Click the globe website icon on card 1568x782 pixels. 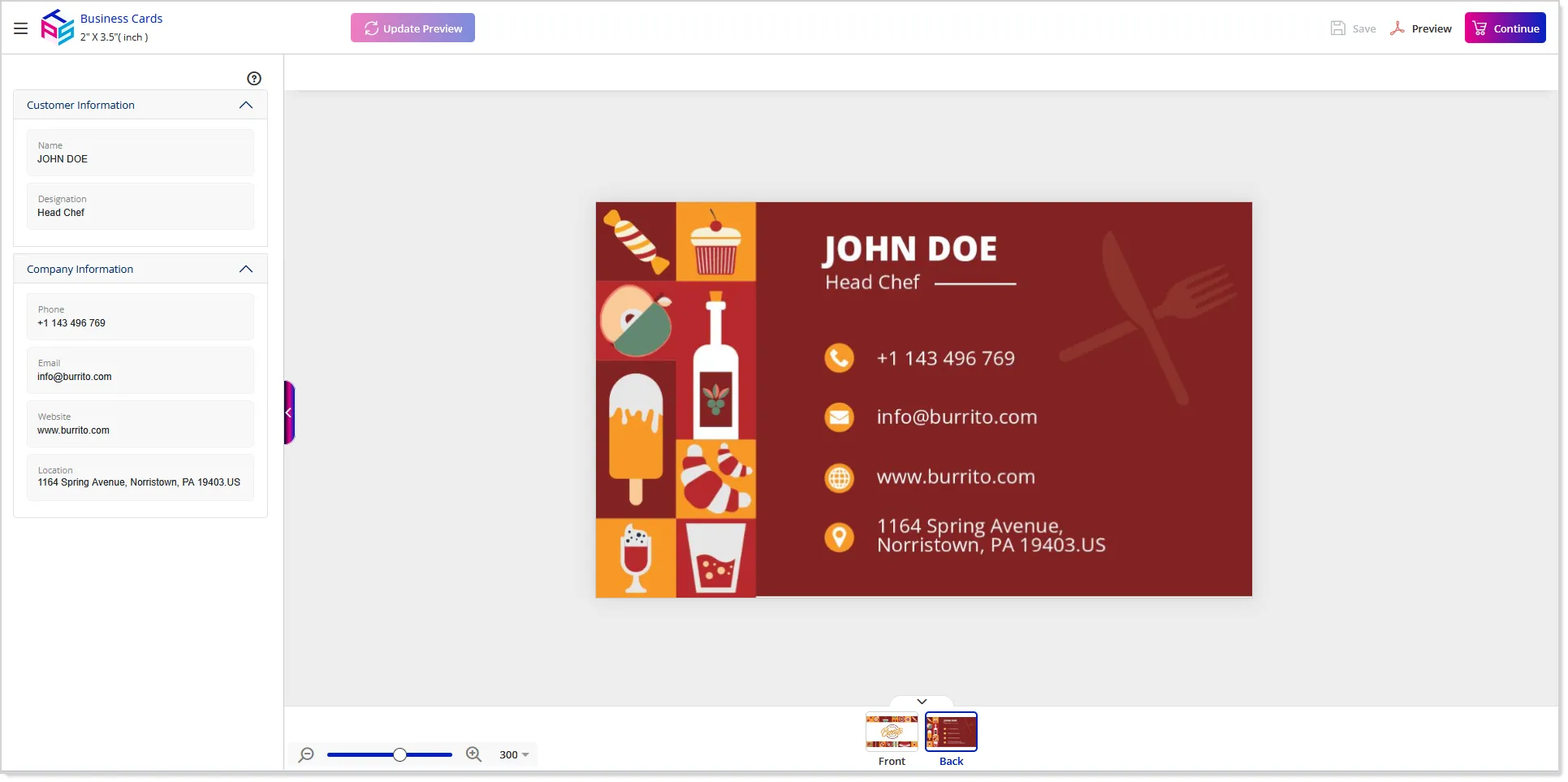(x=839, y=477)
